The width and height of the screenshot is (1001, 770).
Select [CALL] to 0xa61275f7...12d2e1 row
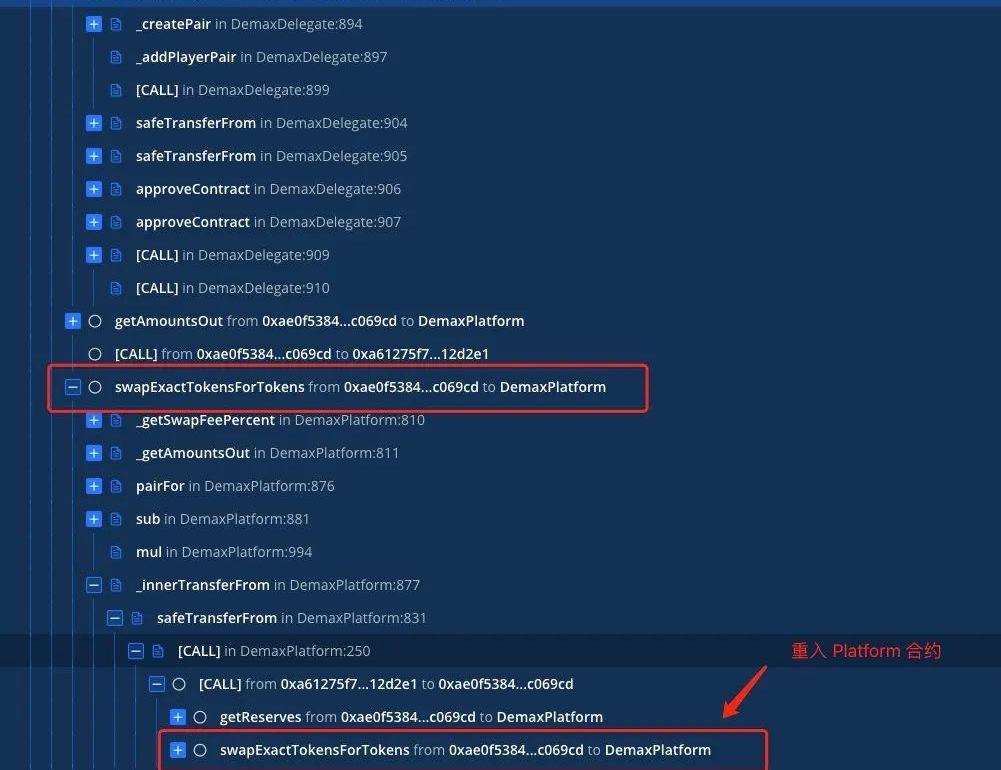[301, 354]
